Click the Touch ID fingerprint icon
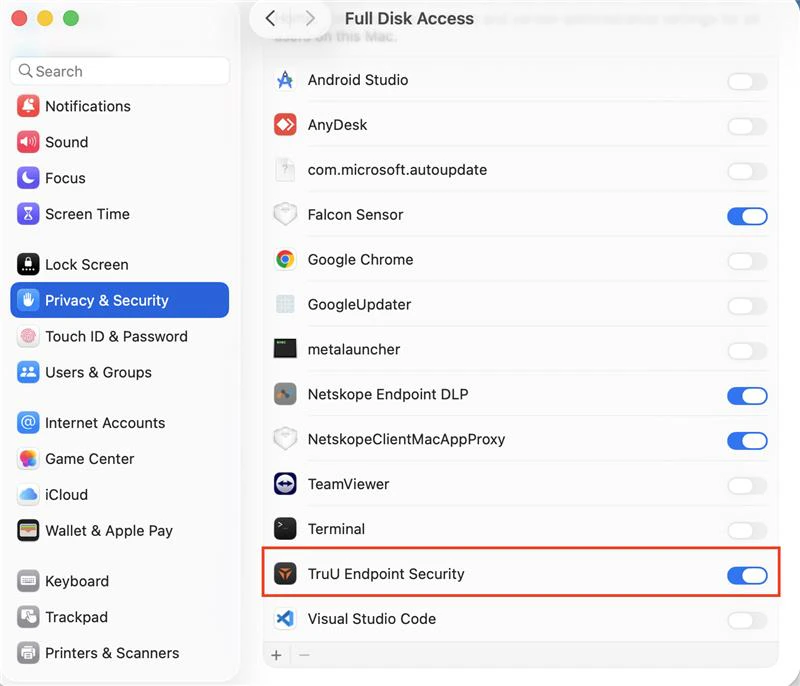Screen dimensions: 800x686 click(28, 336)
